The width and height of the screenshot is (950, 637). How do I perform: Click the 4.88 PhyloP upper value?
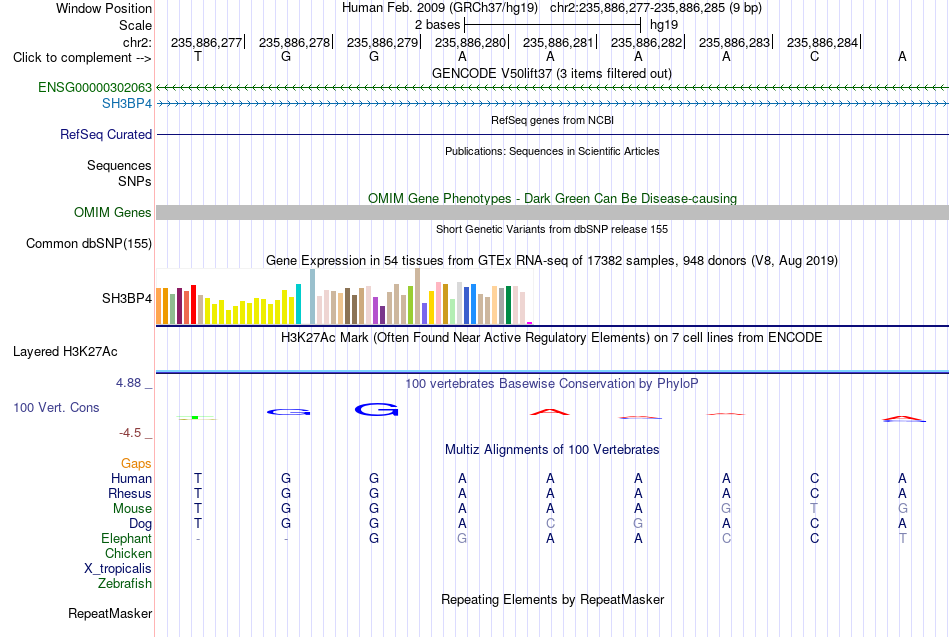pos(128,383)
